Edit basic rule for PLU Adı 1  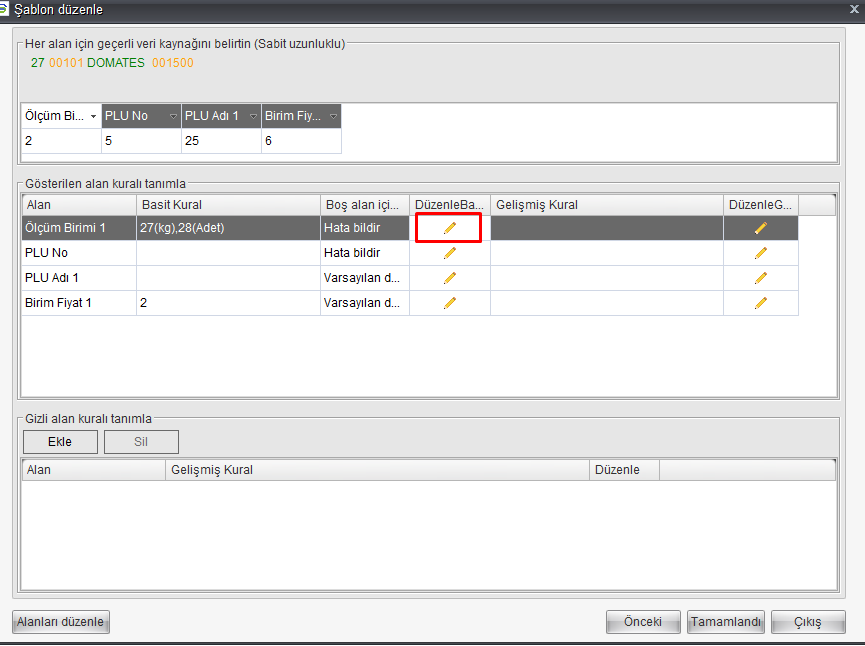(x=450, y=277)
